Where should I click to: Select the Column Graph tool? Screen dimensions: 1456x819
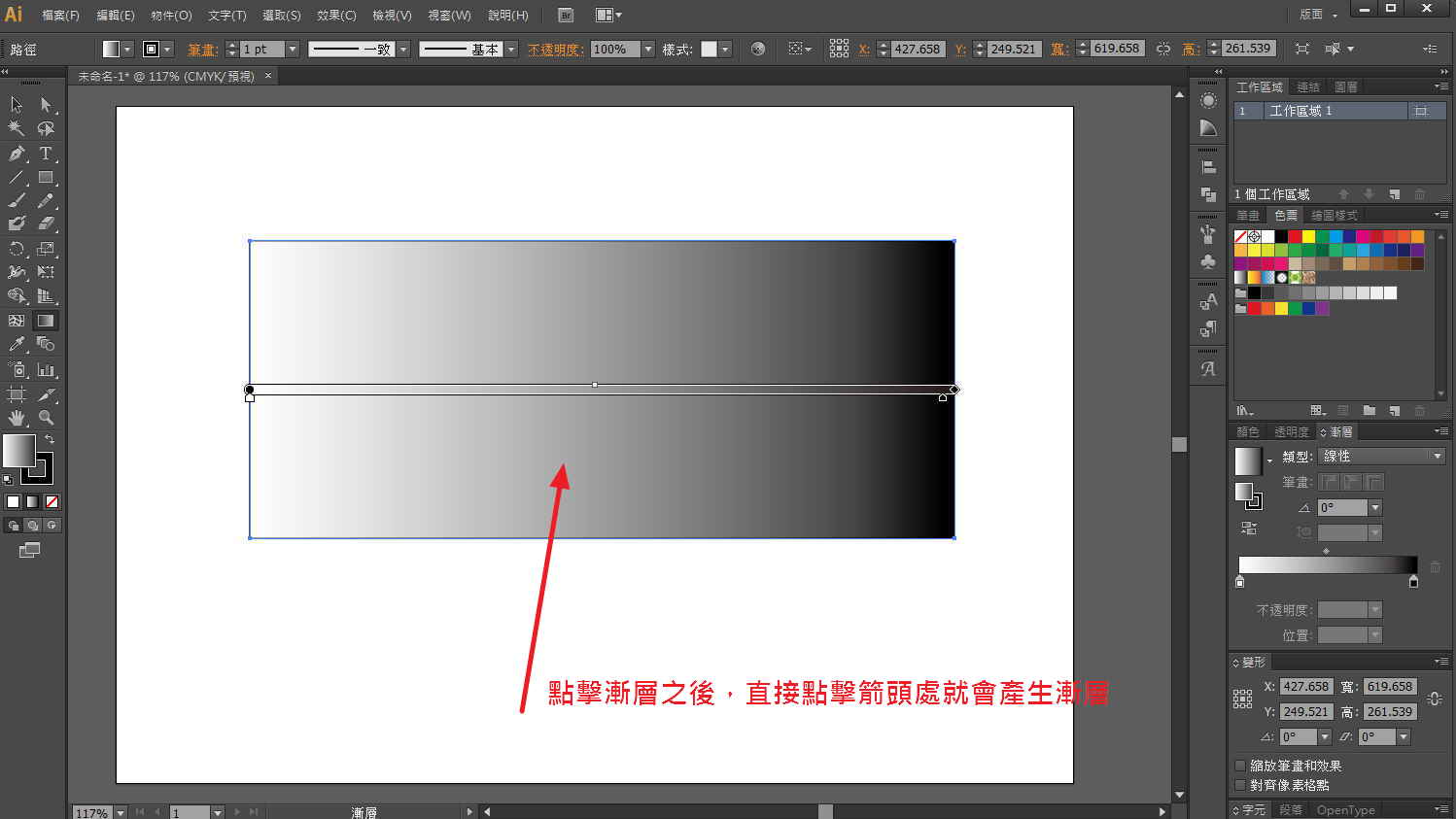(x=46, y=369)
